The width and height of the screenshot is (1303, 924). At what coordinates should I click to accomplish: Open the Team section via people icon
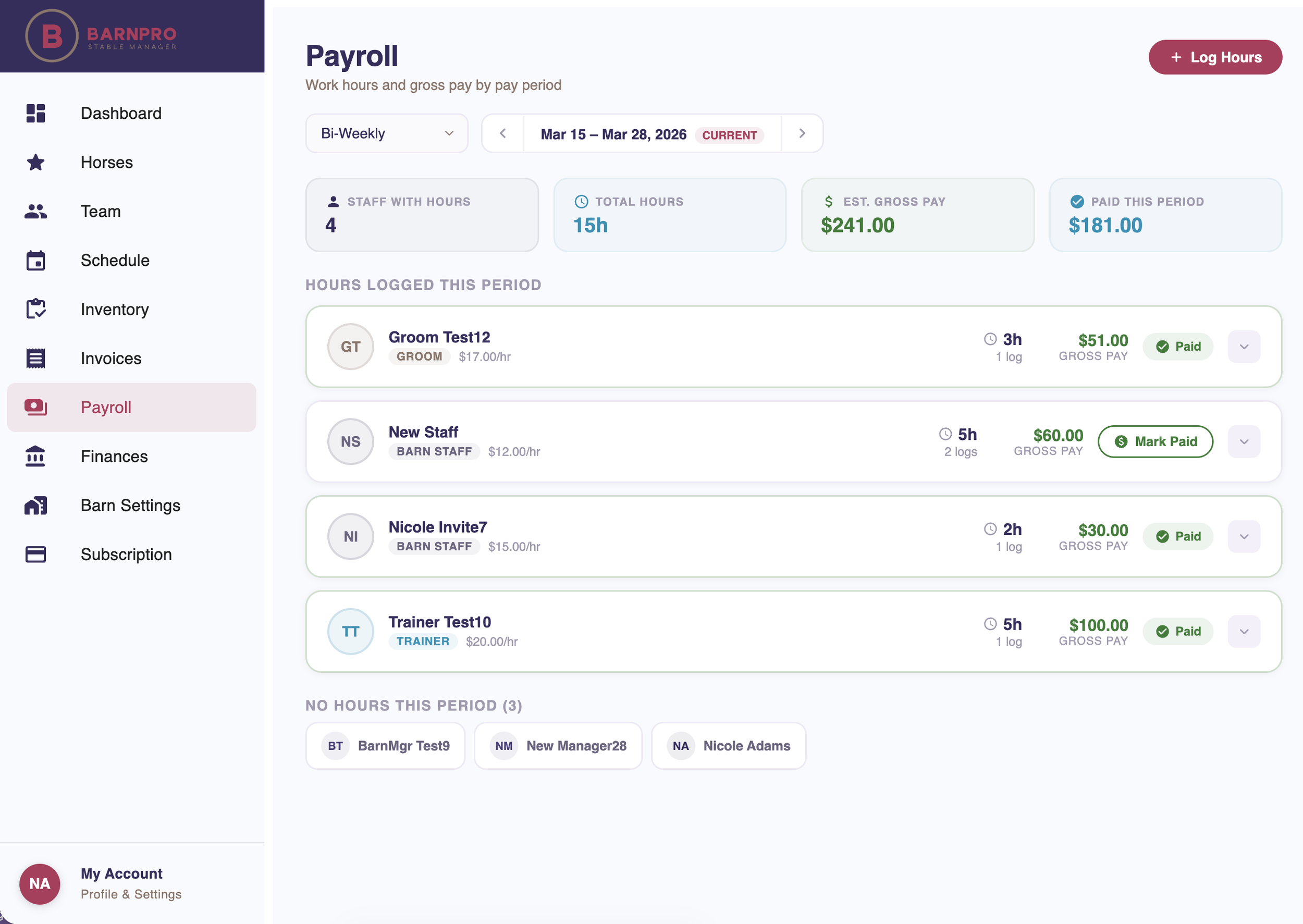point(35,211)
